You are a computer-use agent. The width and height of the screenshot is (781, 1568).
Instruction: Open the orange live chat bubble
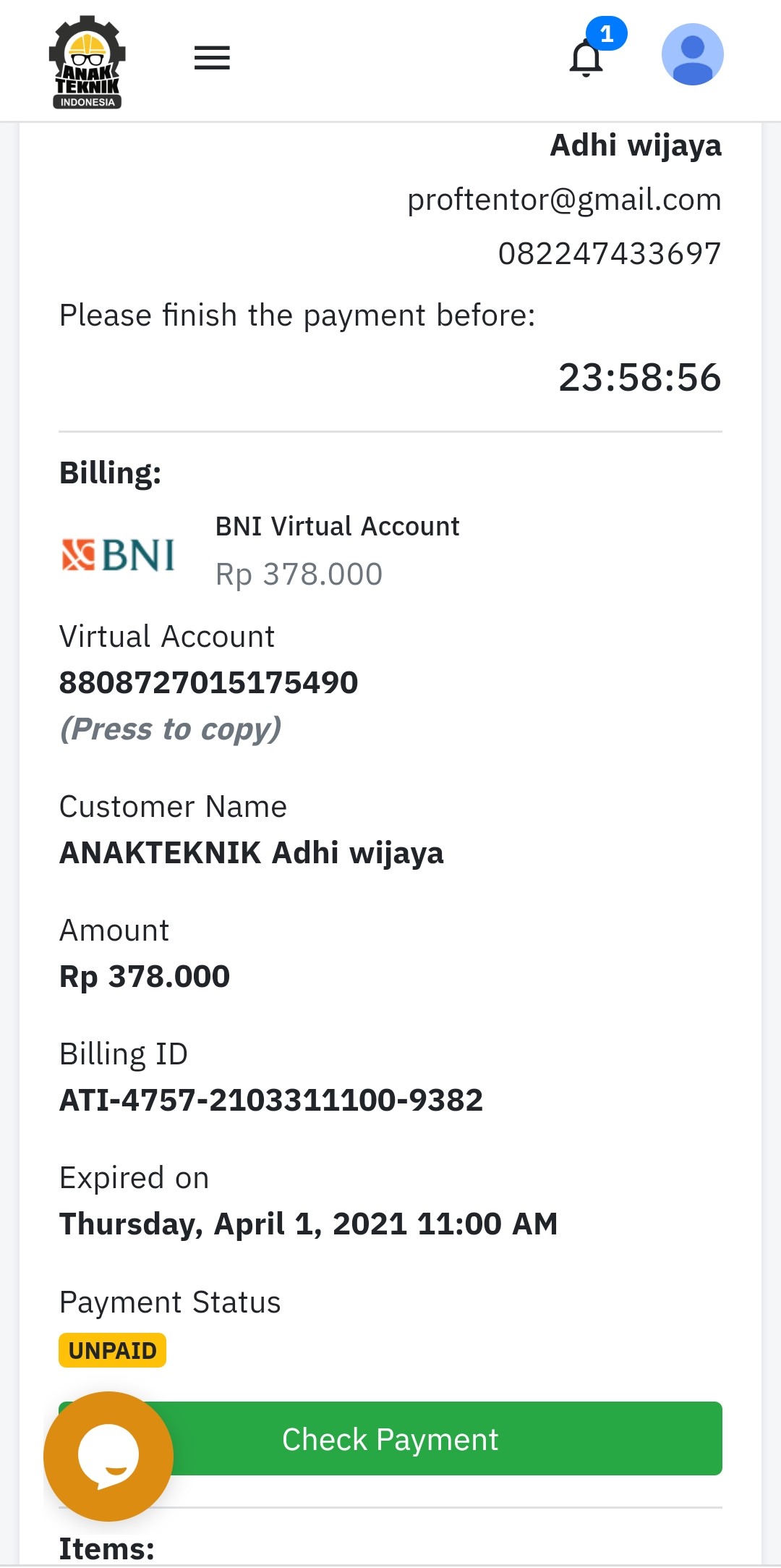(x=108, y=1456)
